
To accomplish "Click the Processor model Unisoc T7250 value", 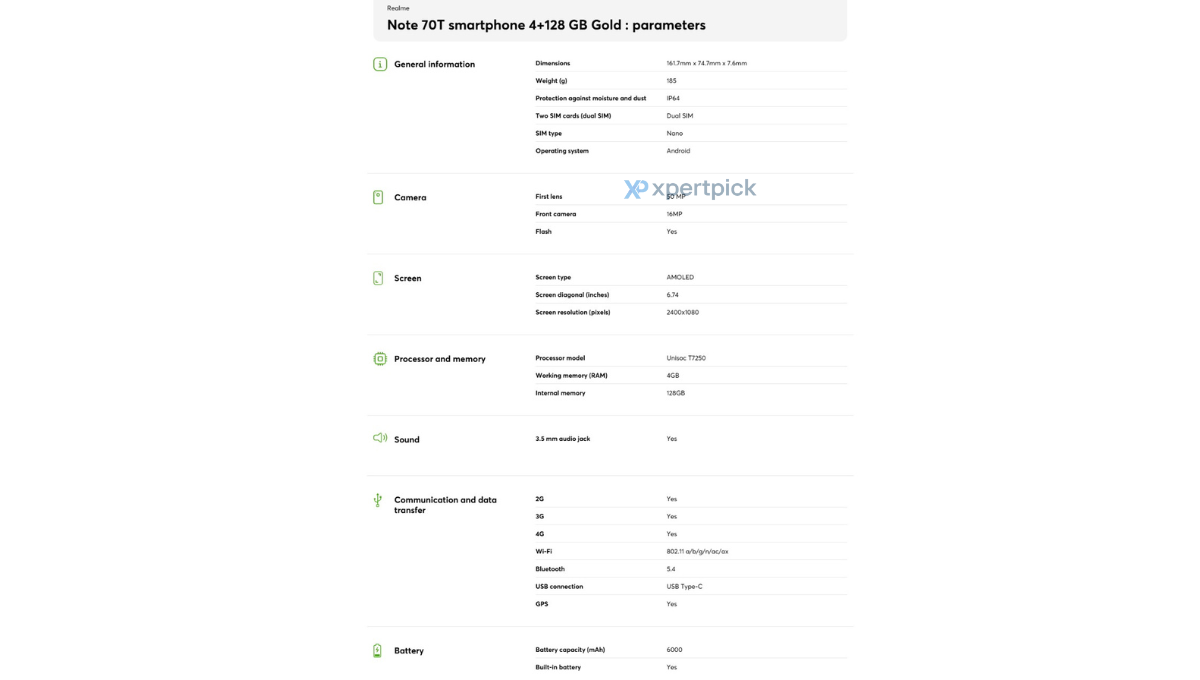I will coord(686,358).
